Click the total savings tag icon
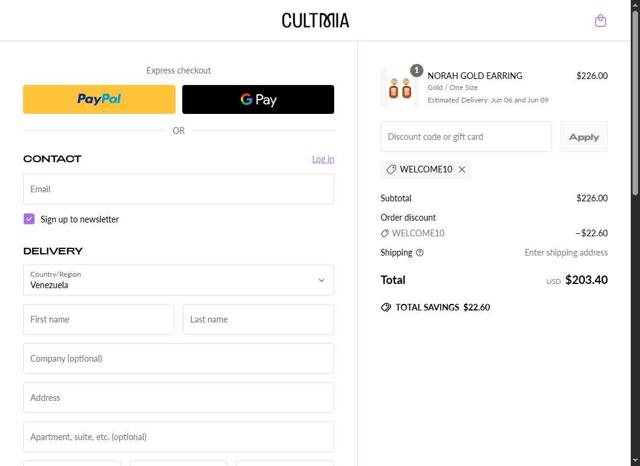The width and height of the screenshot is (640, 466). 386,307
